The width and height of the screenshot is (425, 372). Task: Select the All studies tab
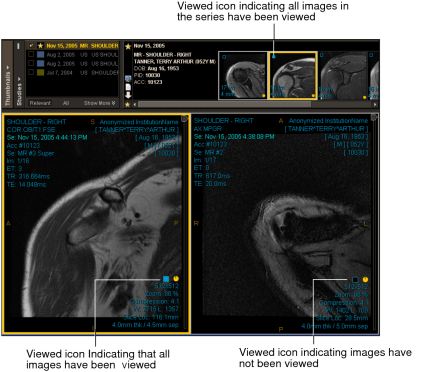(x=66, y=103)
